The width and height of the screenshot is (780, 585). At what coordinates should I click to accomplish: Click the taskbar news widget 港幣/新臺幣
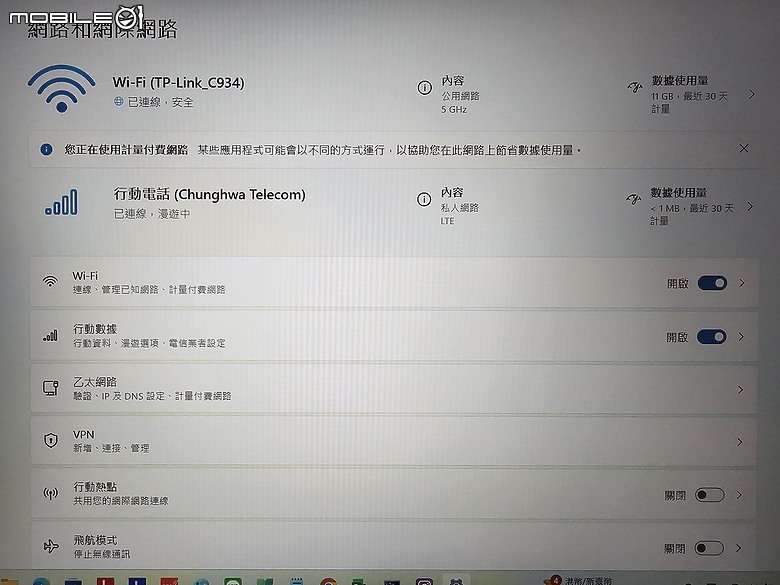(579, 580)
